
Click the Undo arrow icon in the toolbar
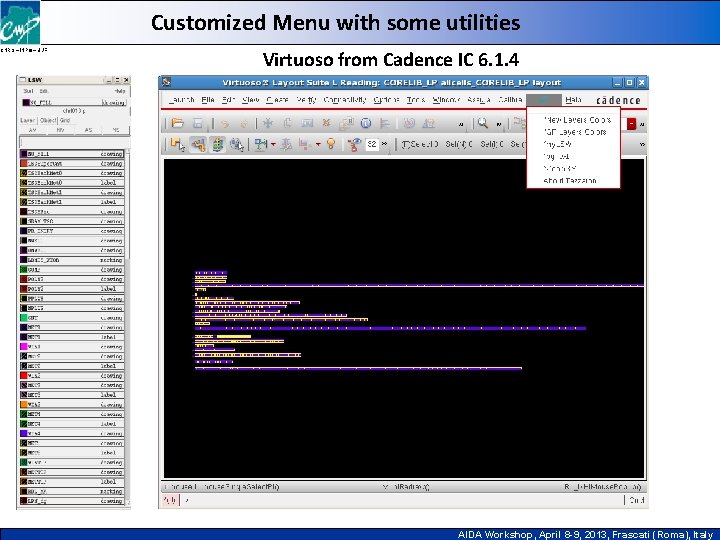(225, 124)
